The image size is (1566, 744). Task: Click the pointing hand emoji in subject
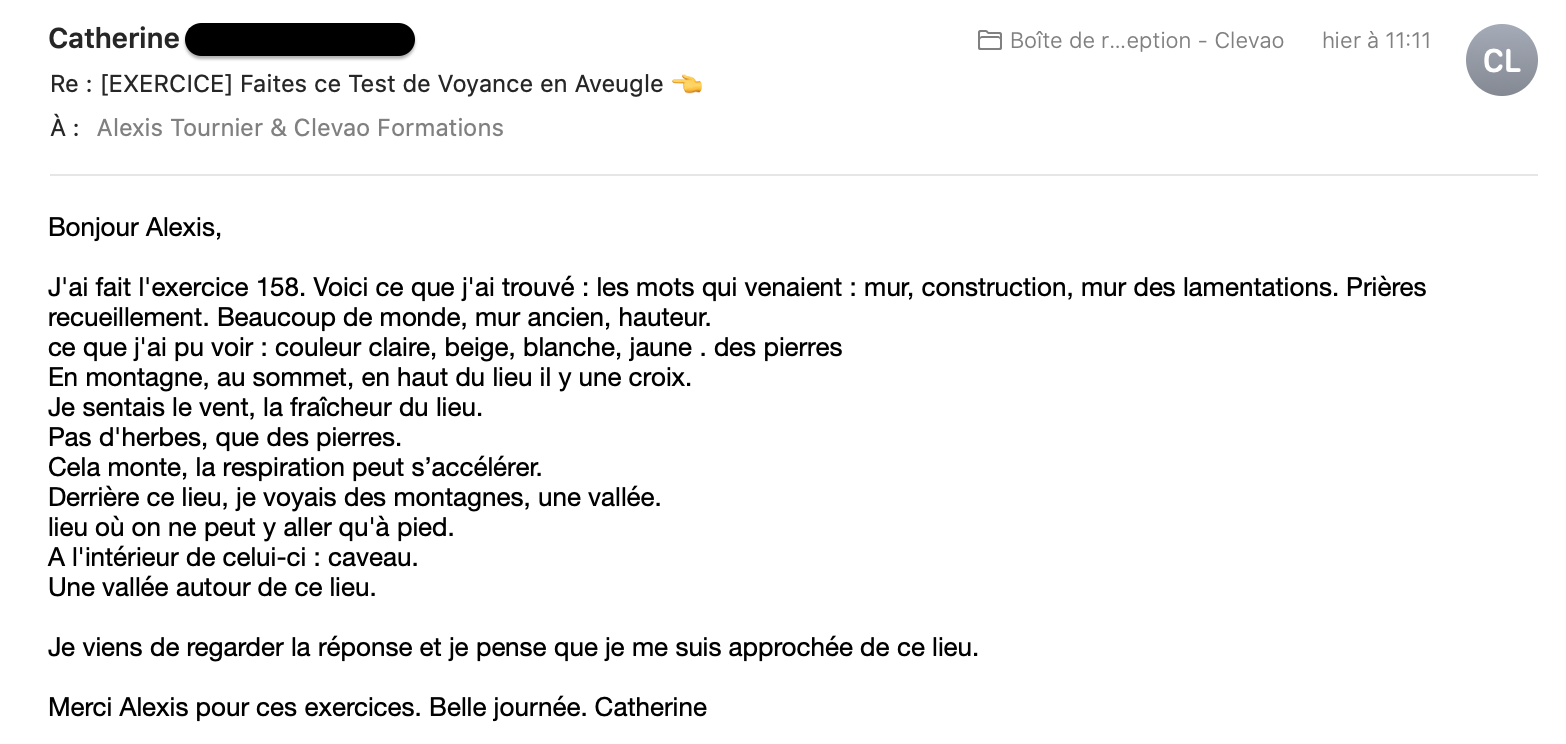tap(687, 84)
